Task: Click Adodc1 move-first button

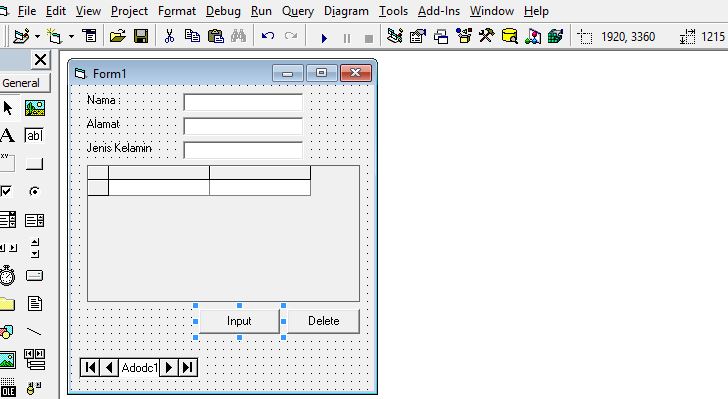Action: pyautogui.click(x=91, y=367)
